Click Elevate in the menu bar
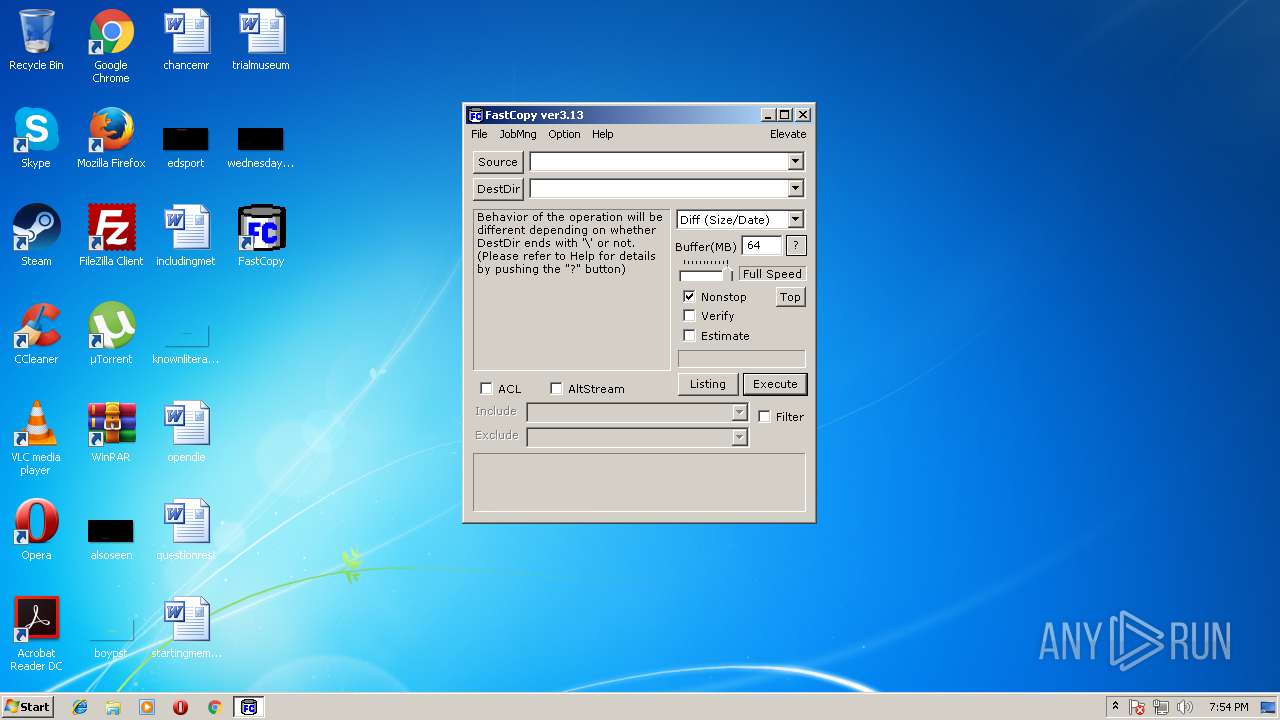1280x720 pixels. coord(788,134)
